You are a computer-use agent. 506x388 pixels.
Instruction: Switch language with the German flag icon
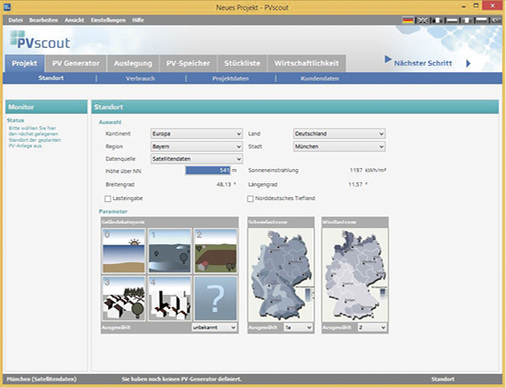(407, 20)
